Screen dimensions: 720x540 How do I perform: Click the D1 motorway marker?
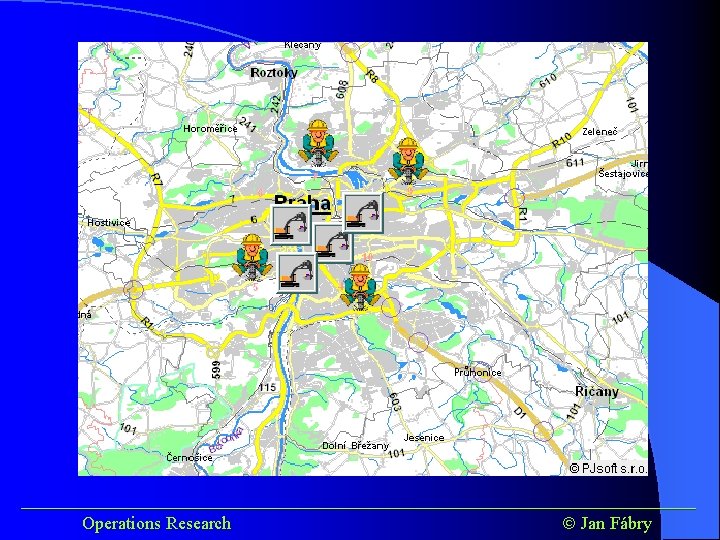pos(519,412)
